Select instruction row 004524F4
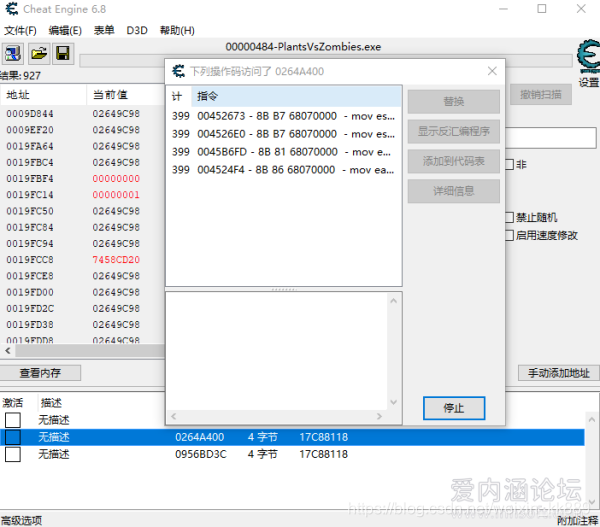This screenshot has height=527, width=600. pyautogui.click(x=284, y=170)
